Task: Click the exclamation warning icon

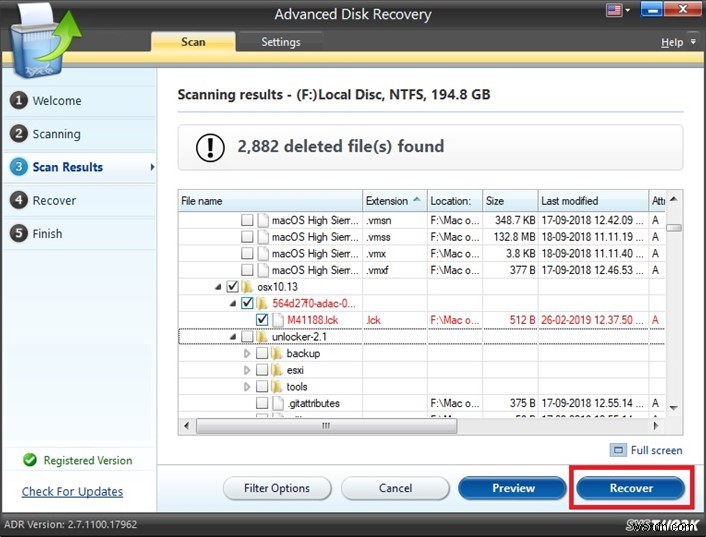Action: coord(210,147)
